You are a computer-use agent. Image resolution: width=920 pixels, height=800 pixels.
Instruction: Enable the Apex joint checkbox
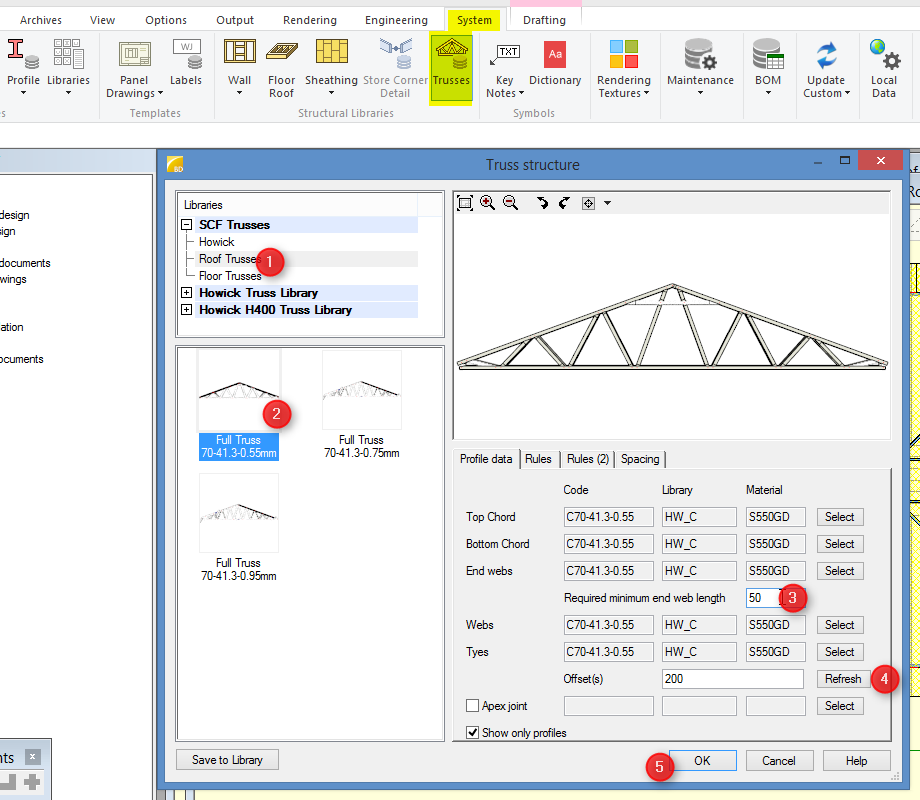pos(473,706)
